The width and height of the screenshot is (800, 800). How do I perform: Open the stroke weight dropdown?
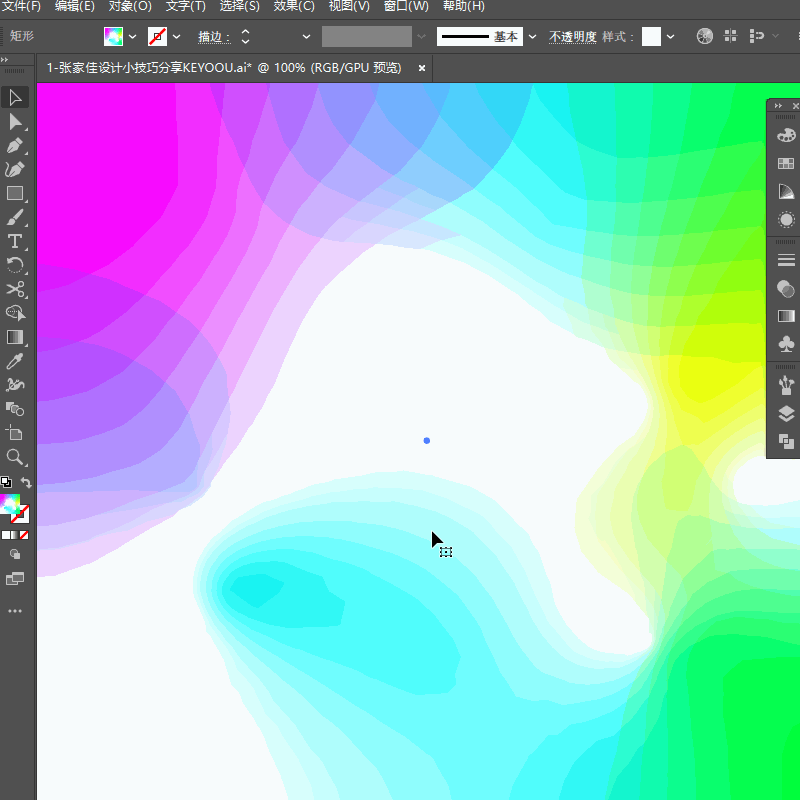tap(306, 37)
